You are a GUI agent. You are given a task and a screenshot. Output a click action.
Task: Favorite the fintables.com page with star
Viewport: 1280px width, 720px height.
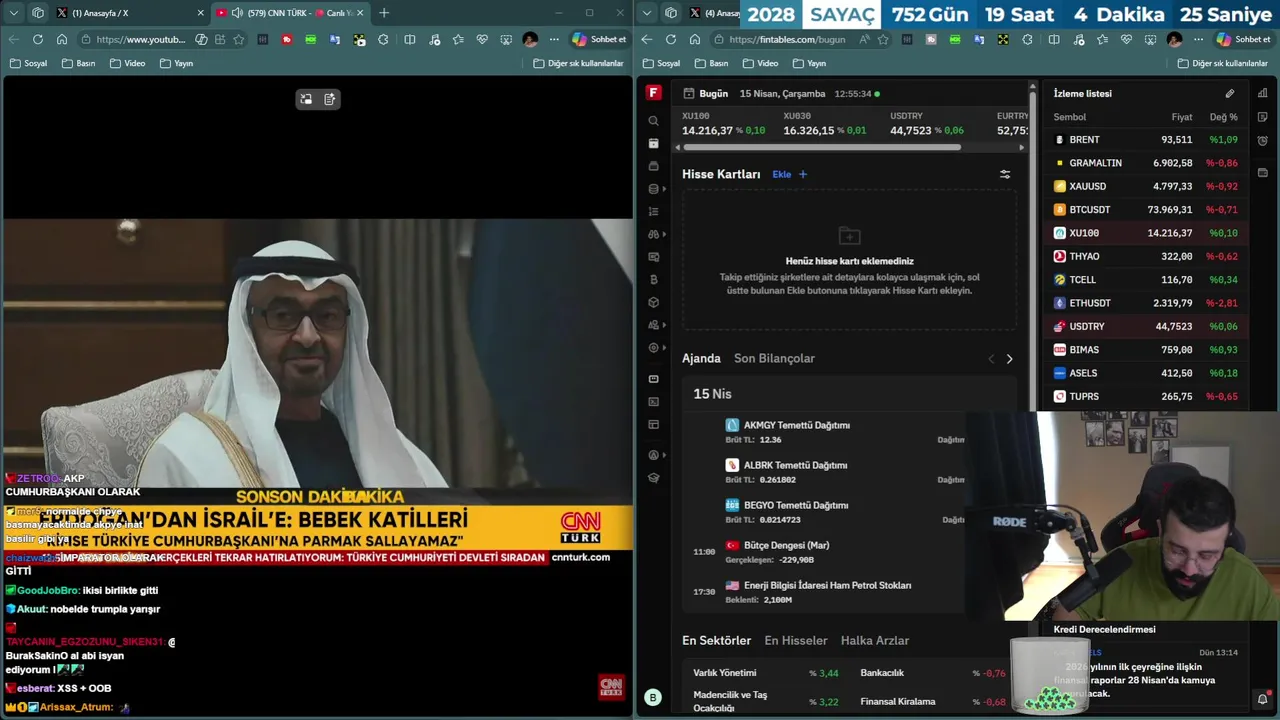(x=883, y=39)
